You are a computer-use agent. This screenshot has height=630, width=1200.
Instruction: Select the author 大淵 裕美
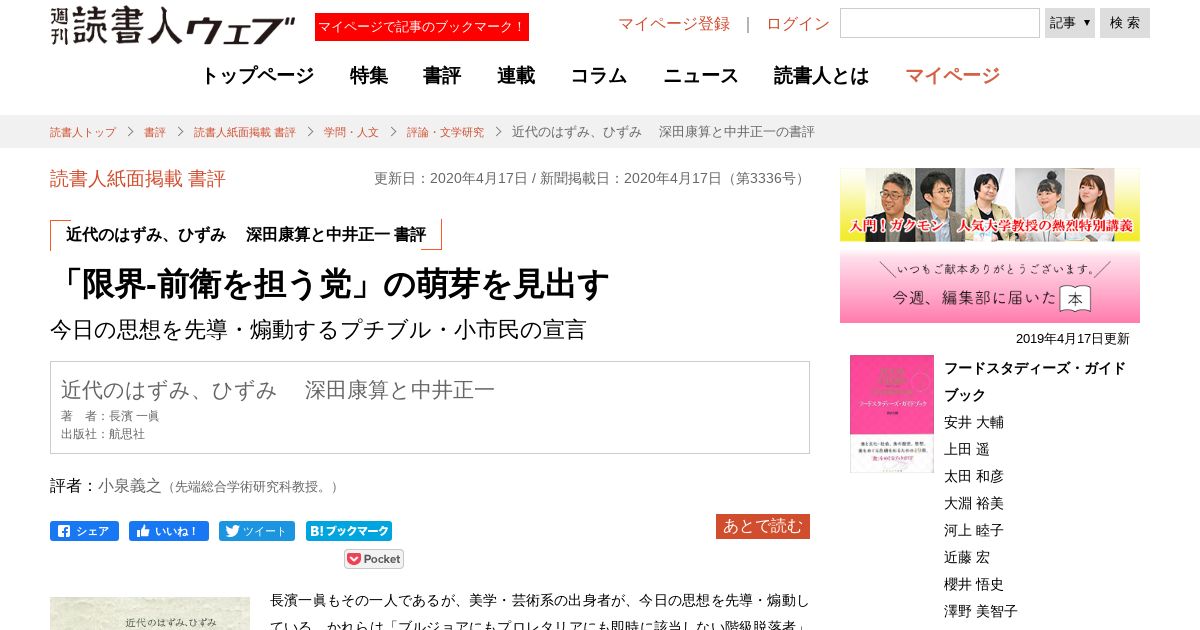[974, 504]
